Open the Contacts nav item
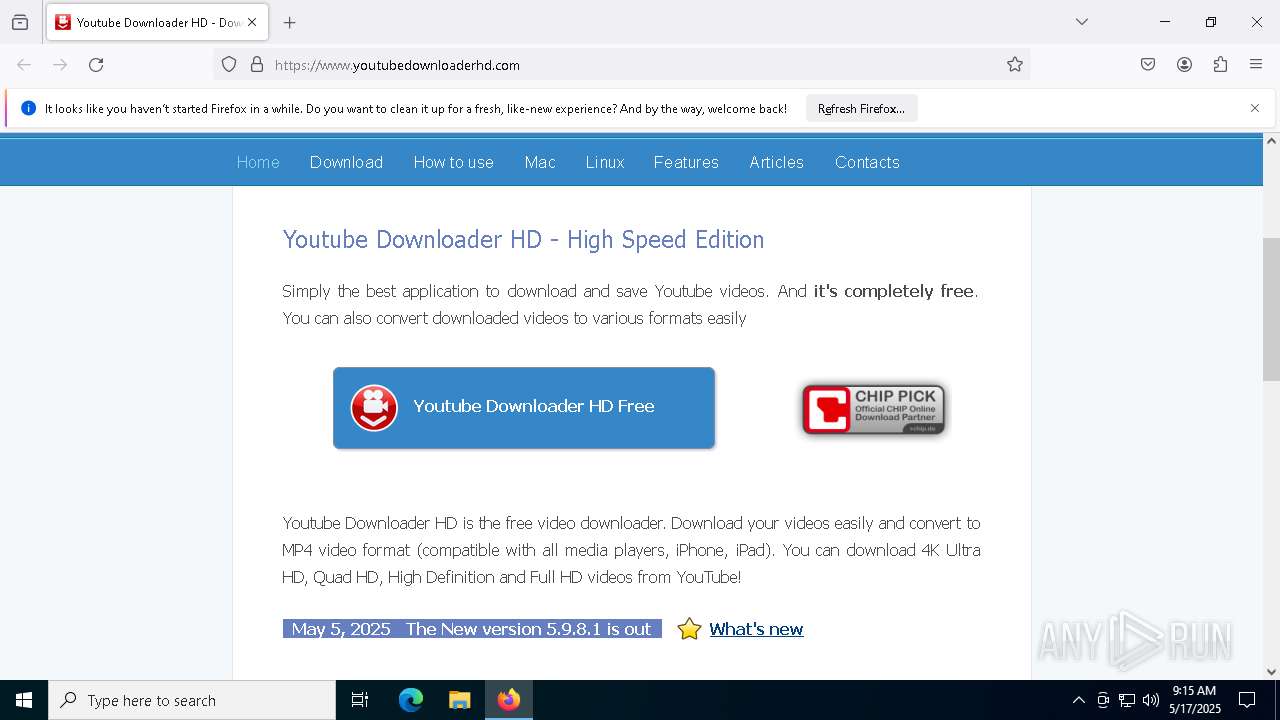 pyautogui.click(x=867, y=162)
